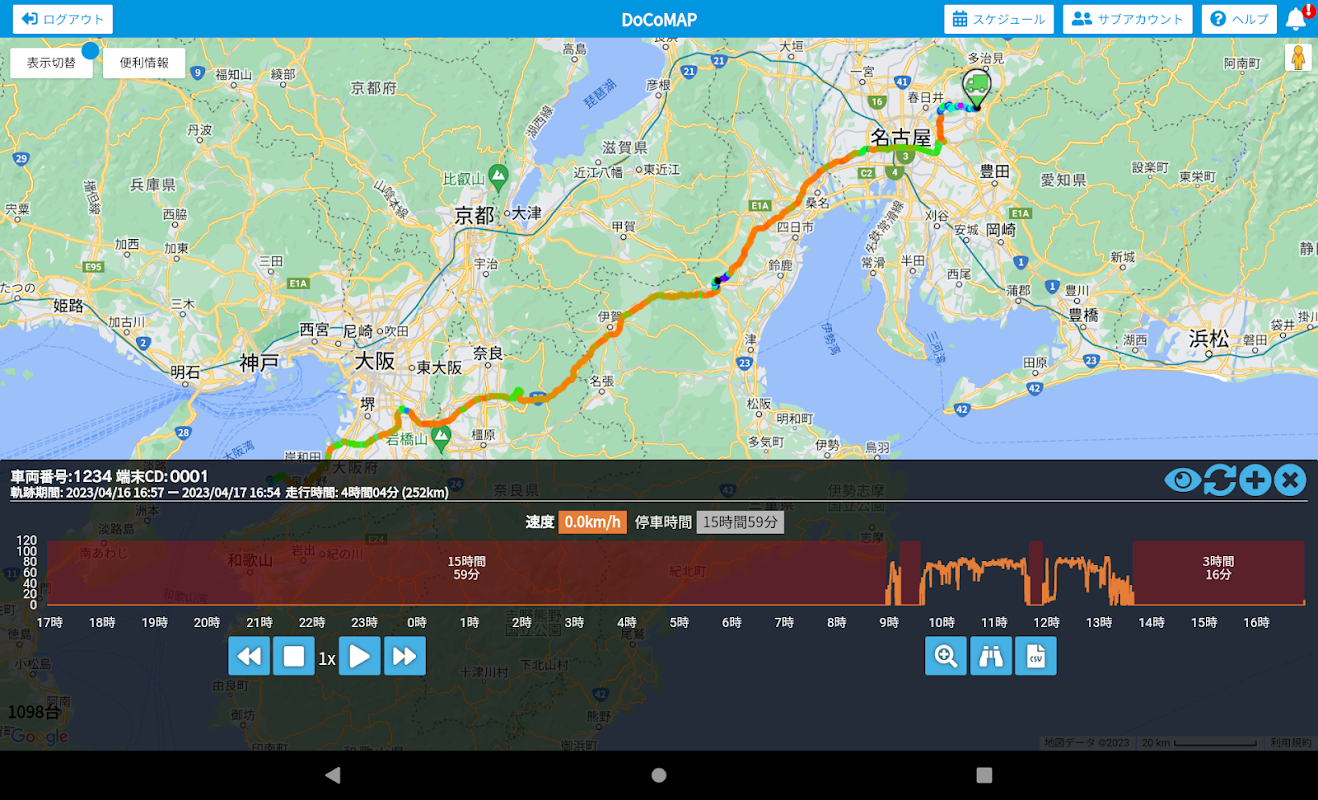This screenshot has height=800, width=1318.
Task: Tap the Android home navigation button
Action: coord(659,775)
